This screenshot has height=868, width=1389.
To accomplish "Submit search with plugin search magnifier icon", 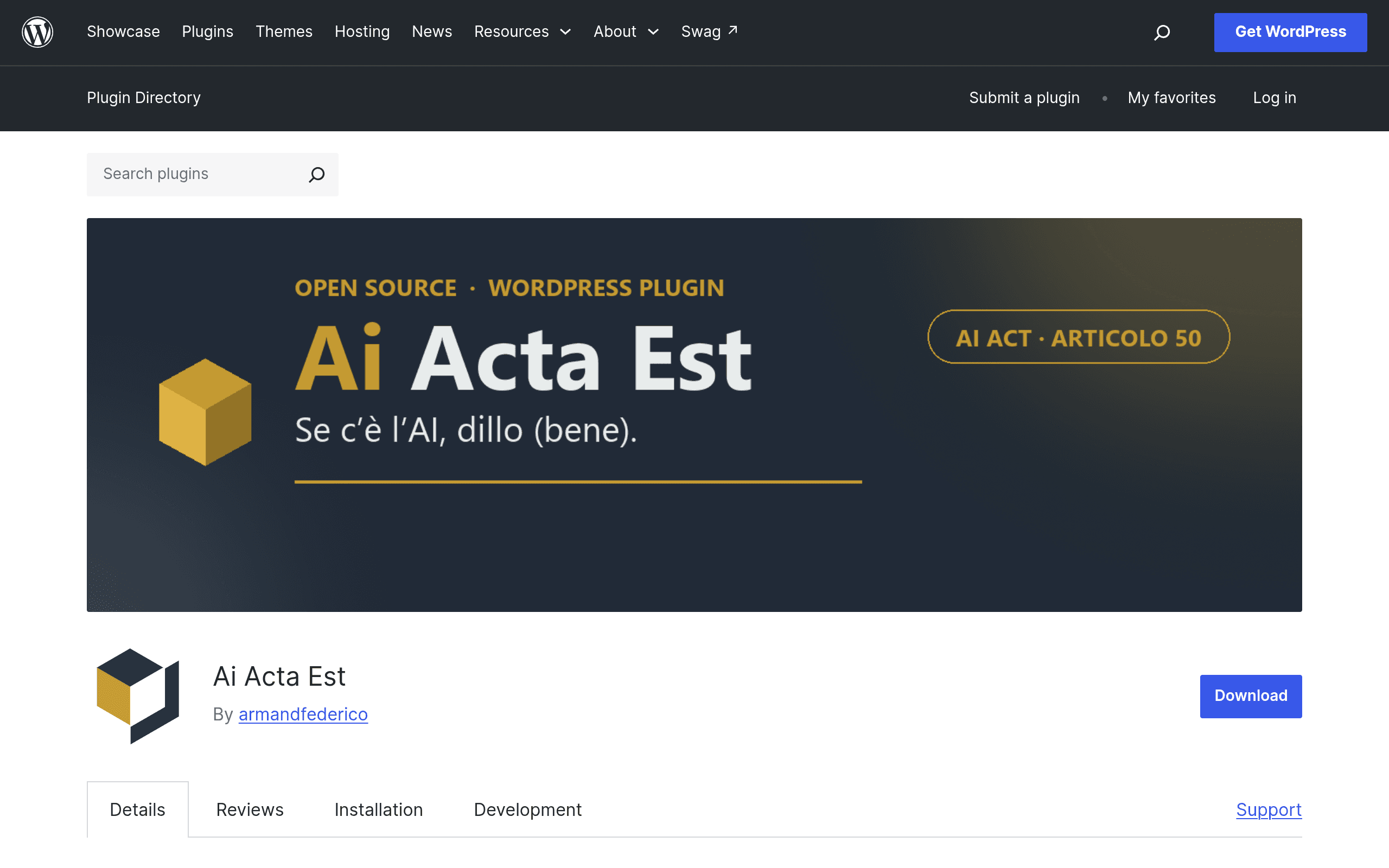I will pyautogui.click(x=317, y=174).
